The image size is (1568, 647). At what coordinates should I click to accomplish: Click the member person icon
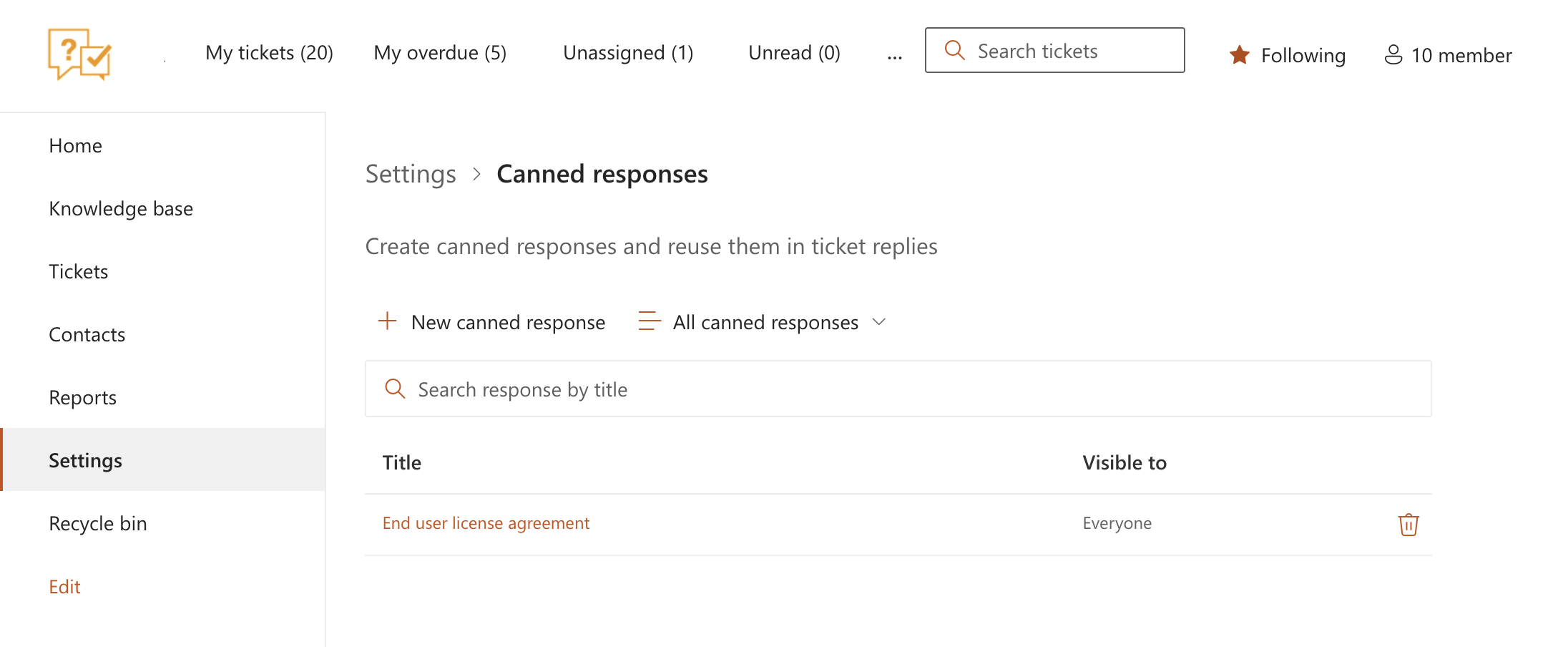[x=1393, y=55]
